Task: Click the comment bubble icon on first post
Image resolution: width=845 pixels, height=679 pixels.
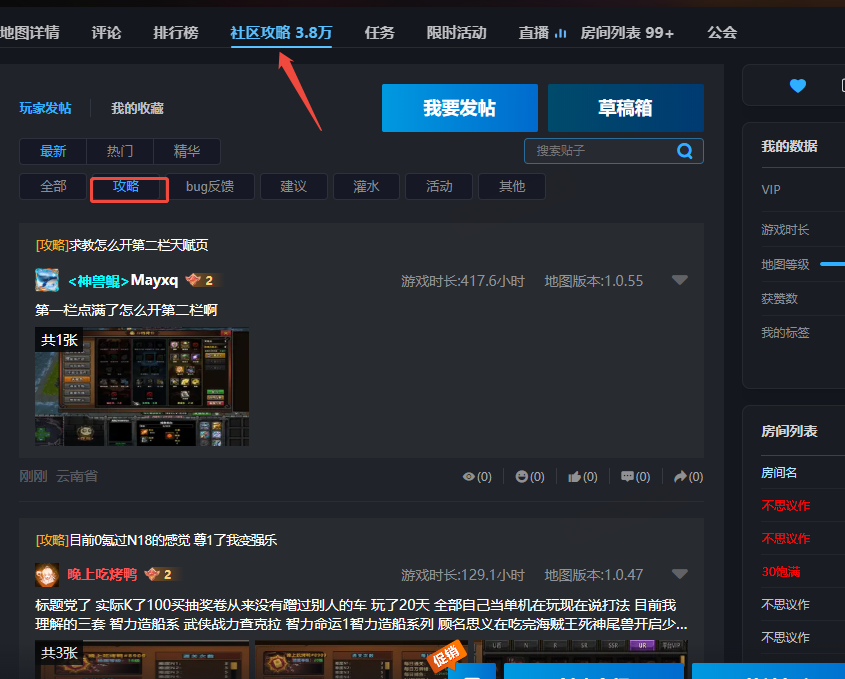Action: click(x=629, y=476)
